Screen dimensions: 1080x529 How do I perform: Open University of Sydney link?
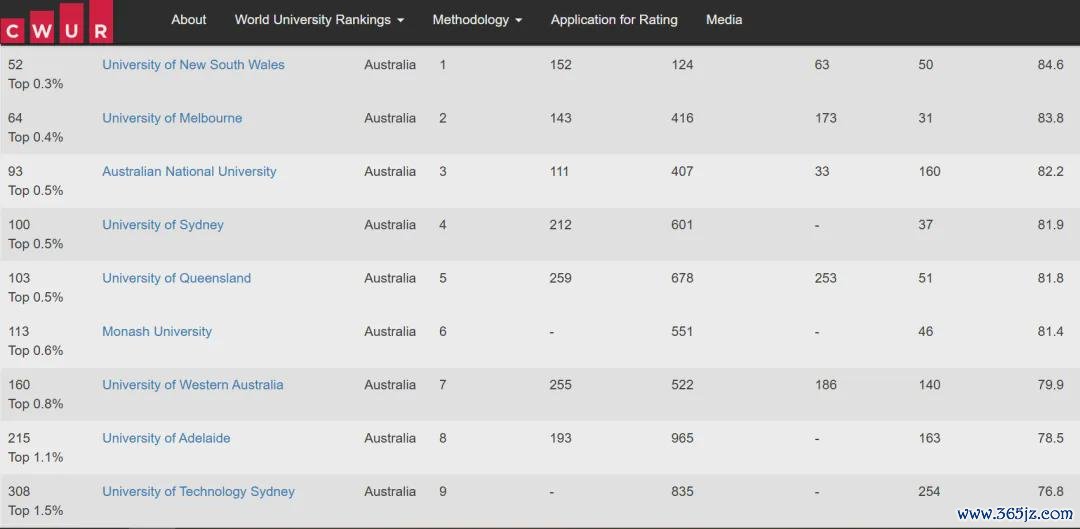(163, 225)
